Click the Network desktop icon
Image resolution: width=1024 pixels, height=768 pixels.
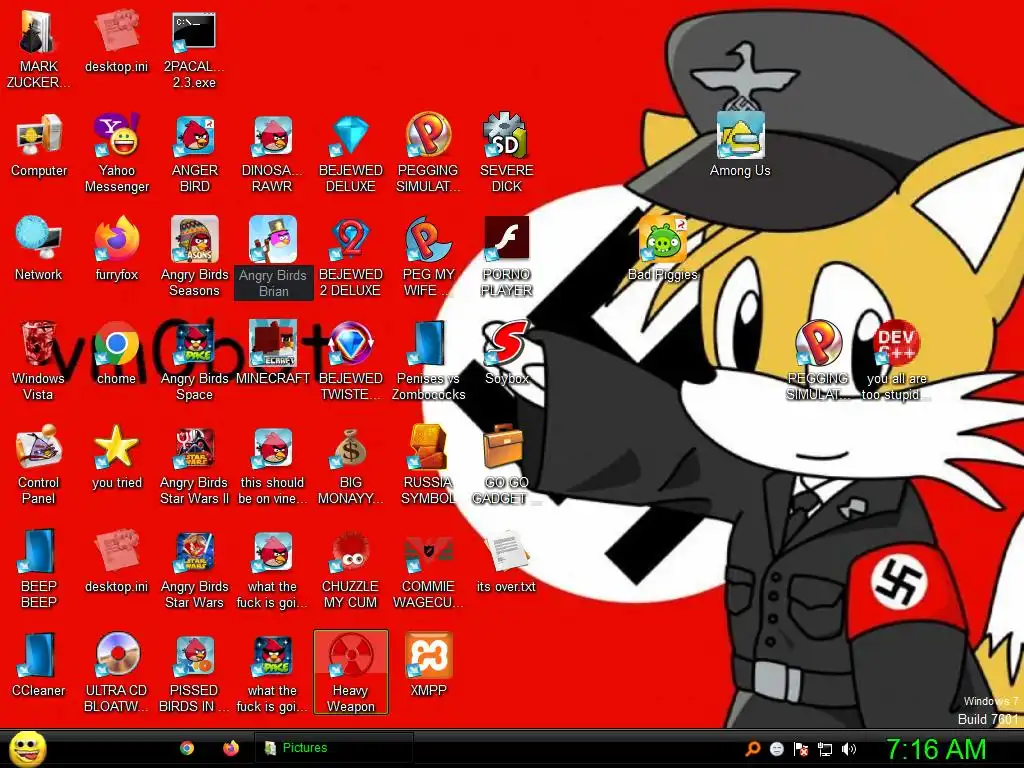39,249
